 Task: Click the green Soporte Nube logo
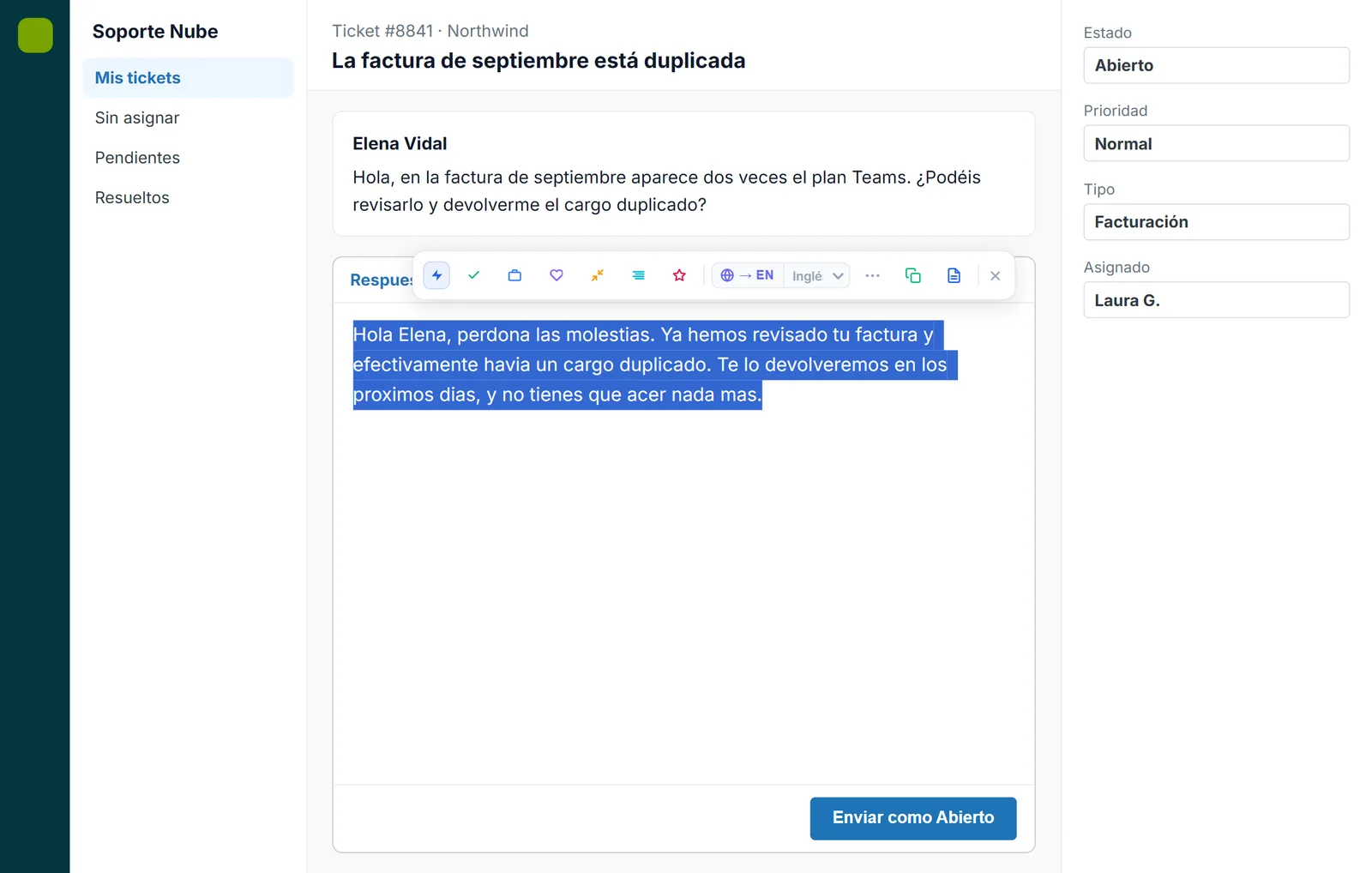35,35
